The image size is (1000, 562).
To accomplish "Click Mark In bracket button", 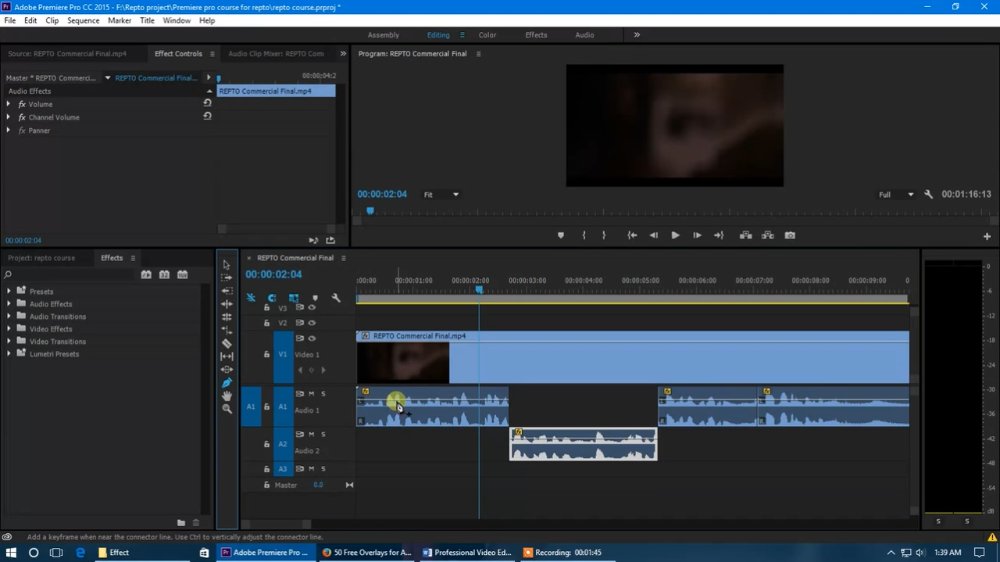I will tap(584, 235).
